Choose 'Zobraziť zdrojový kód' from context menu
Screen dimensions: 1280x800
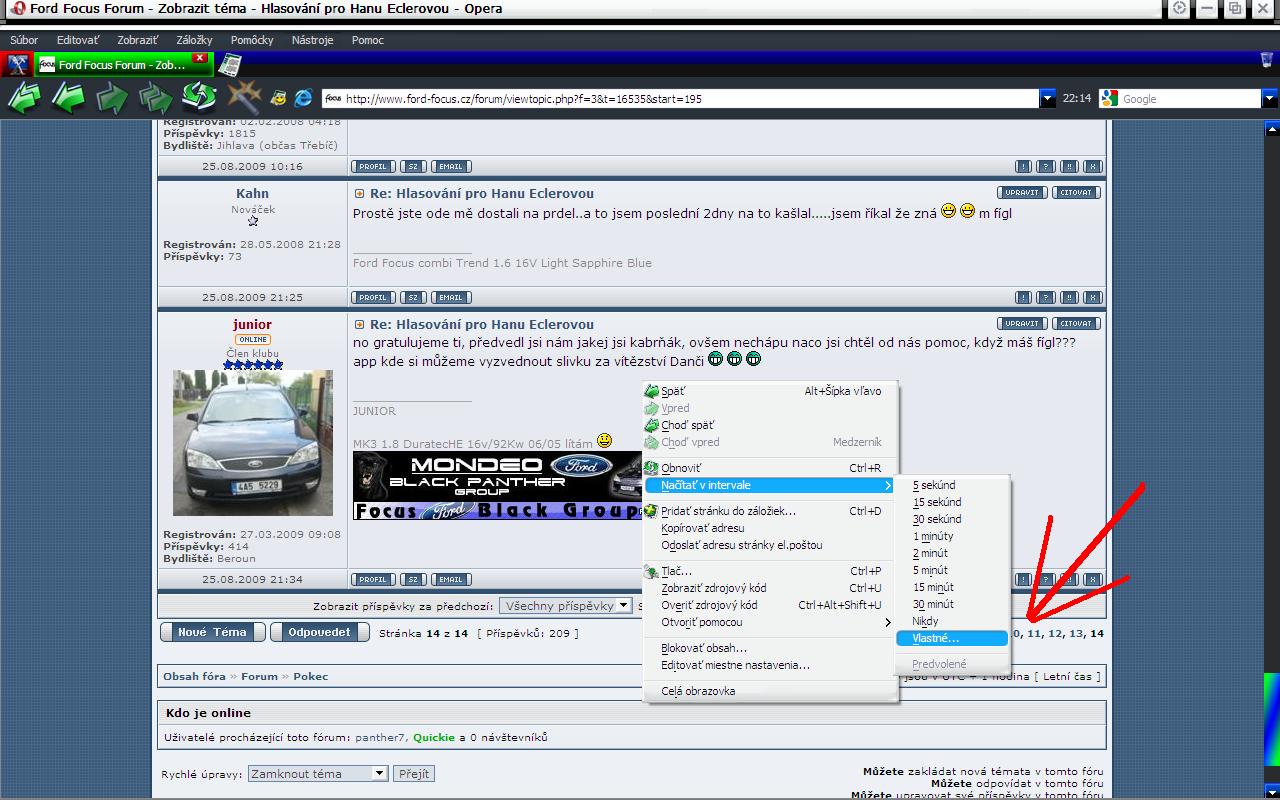pos(713,588)
